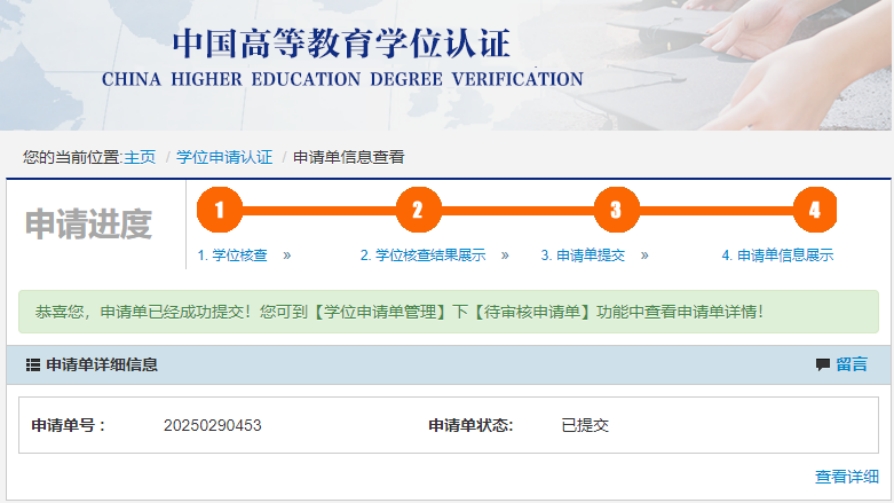The height and width of the screenshot is (503, 895).
Task: Select the "3. 申请单提交" step label
Action: (x=583, y=255)
